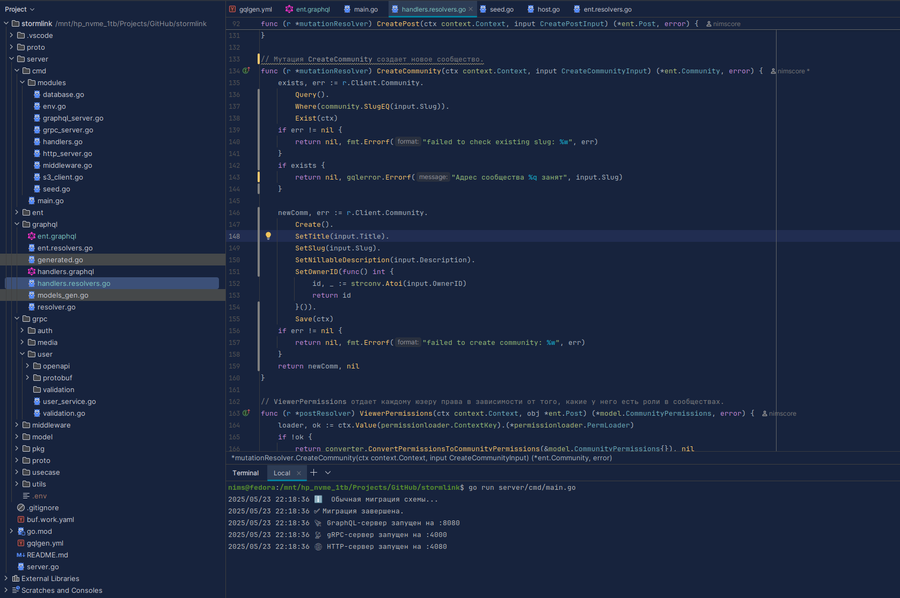This screenshot has height=598, width=900.
Task: Open user_service.go file icon
Action: pyautogui.click(x=37, y=401)
